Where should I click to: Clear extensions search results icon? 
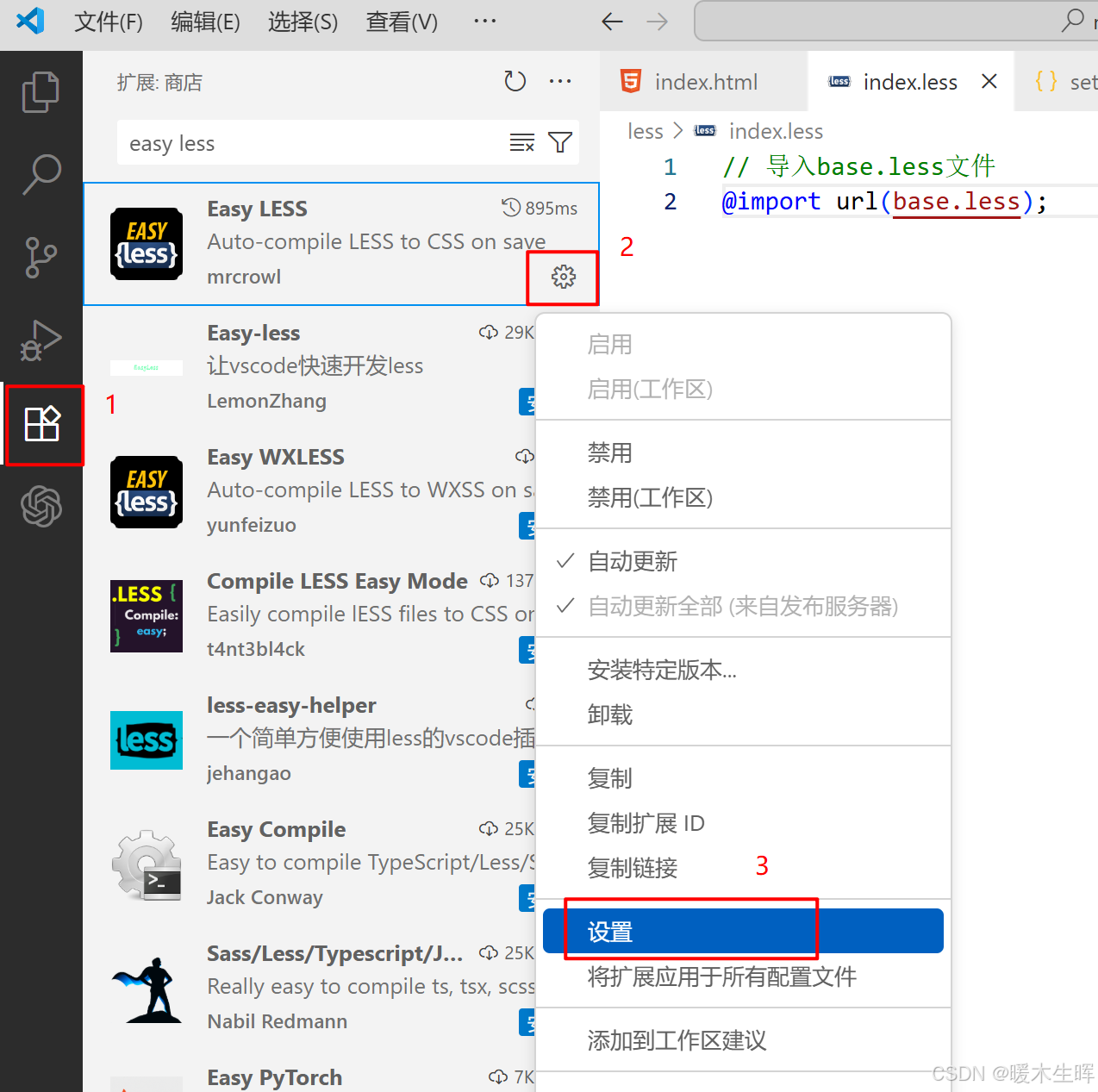522,142
